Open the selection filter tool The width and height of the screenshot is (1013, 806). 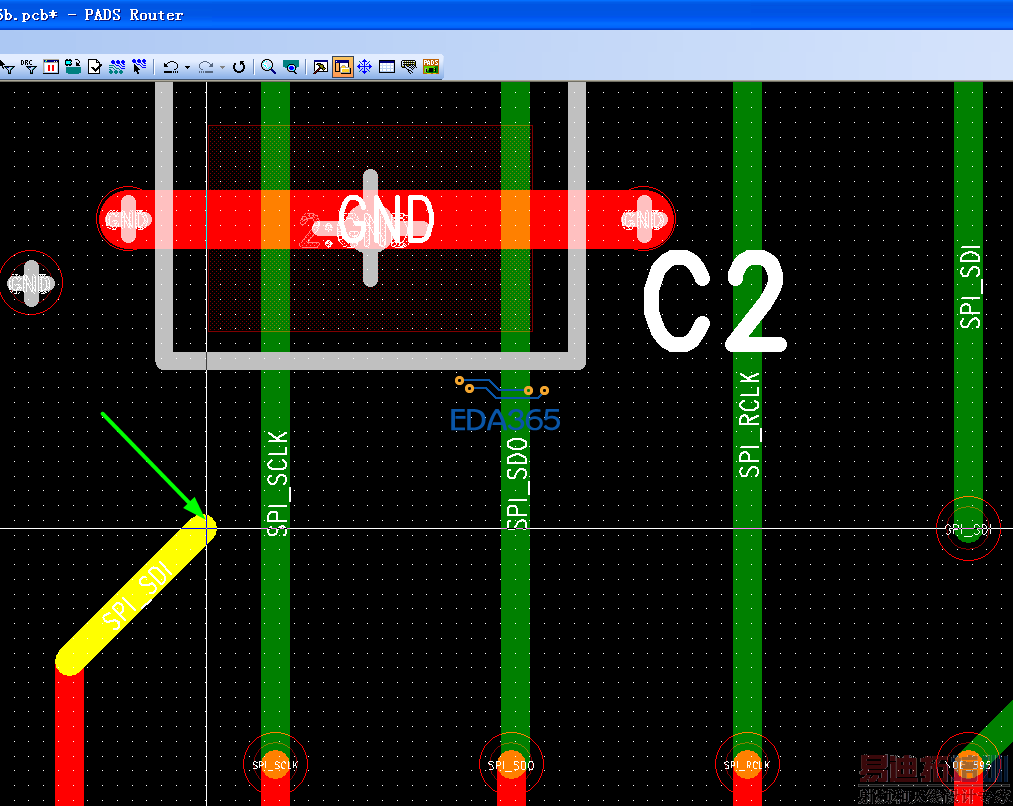[x=8, y=67]
